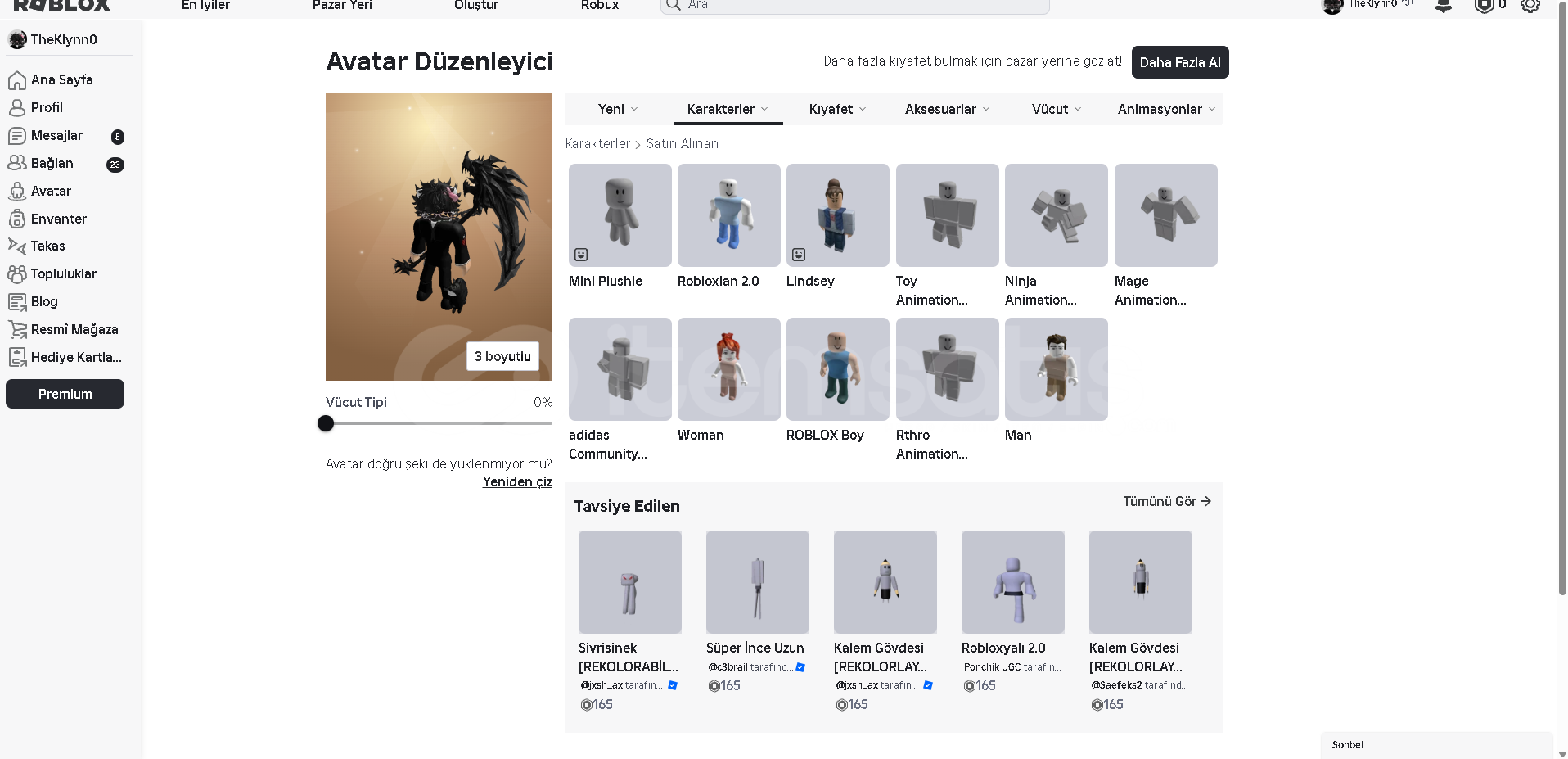The image size is (1568, 759).
Task: Open the notifications bell icon
Action: (x=1444, y=6)
